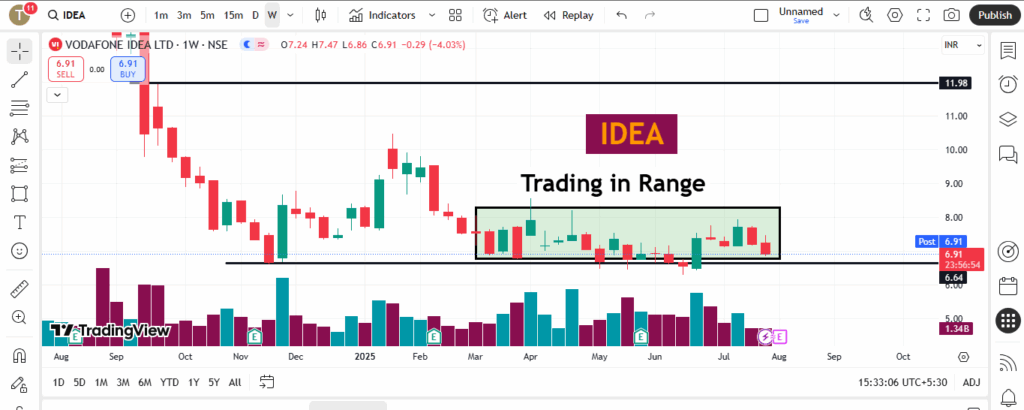Viewport: 1024px width, 410px height.
Task: Select the 1m timeframe
Action: pos(161,15)
